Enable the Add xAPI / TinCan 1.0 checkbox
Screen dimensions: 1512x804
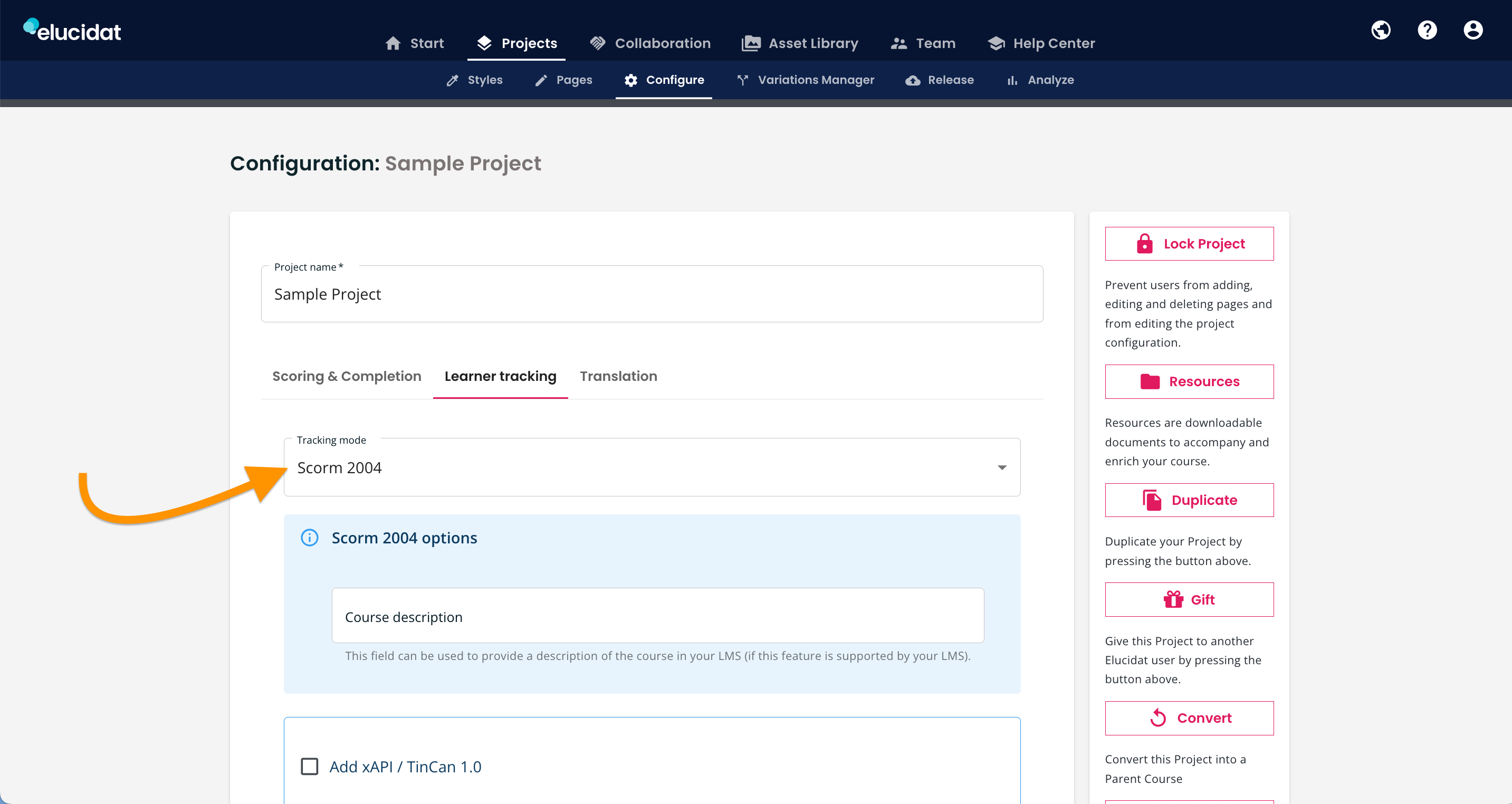click(309, 767)
